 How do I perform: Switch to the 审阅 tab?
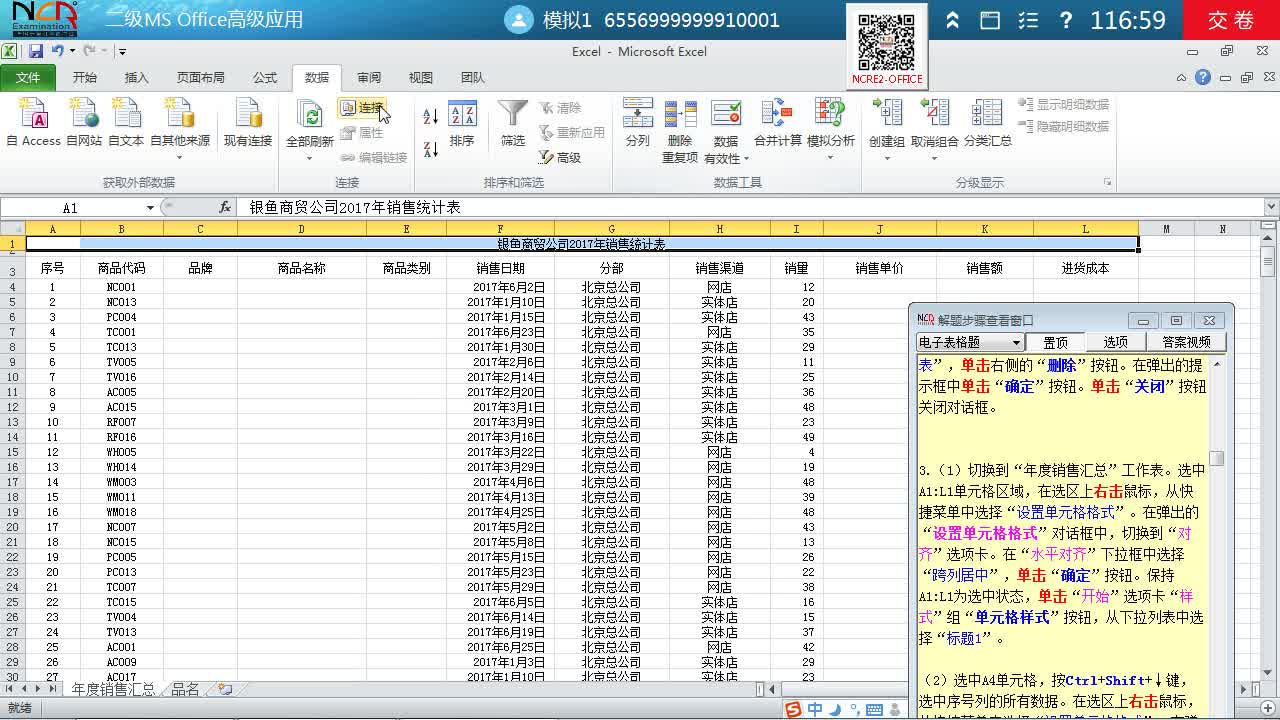pos(369,77)
